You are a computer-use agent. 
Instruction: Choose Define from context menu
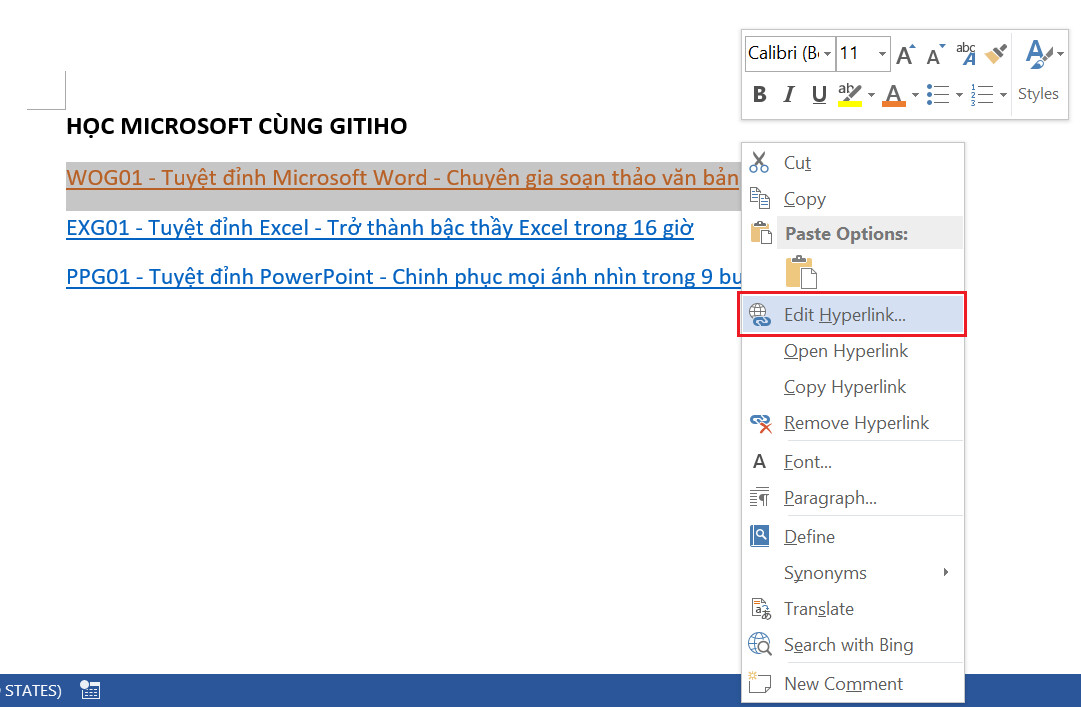853,537
